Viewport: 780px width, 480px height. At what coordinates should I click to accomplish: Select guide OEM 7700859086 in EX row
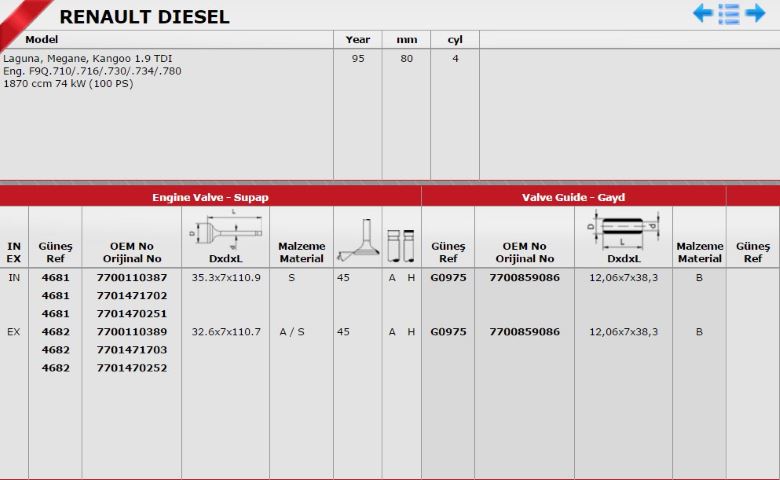pos(524,331)
